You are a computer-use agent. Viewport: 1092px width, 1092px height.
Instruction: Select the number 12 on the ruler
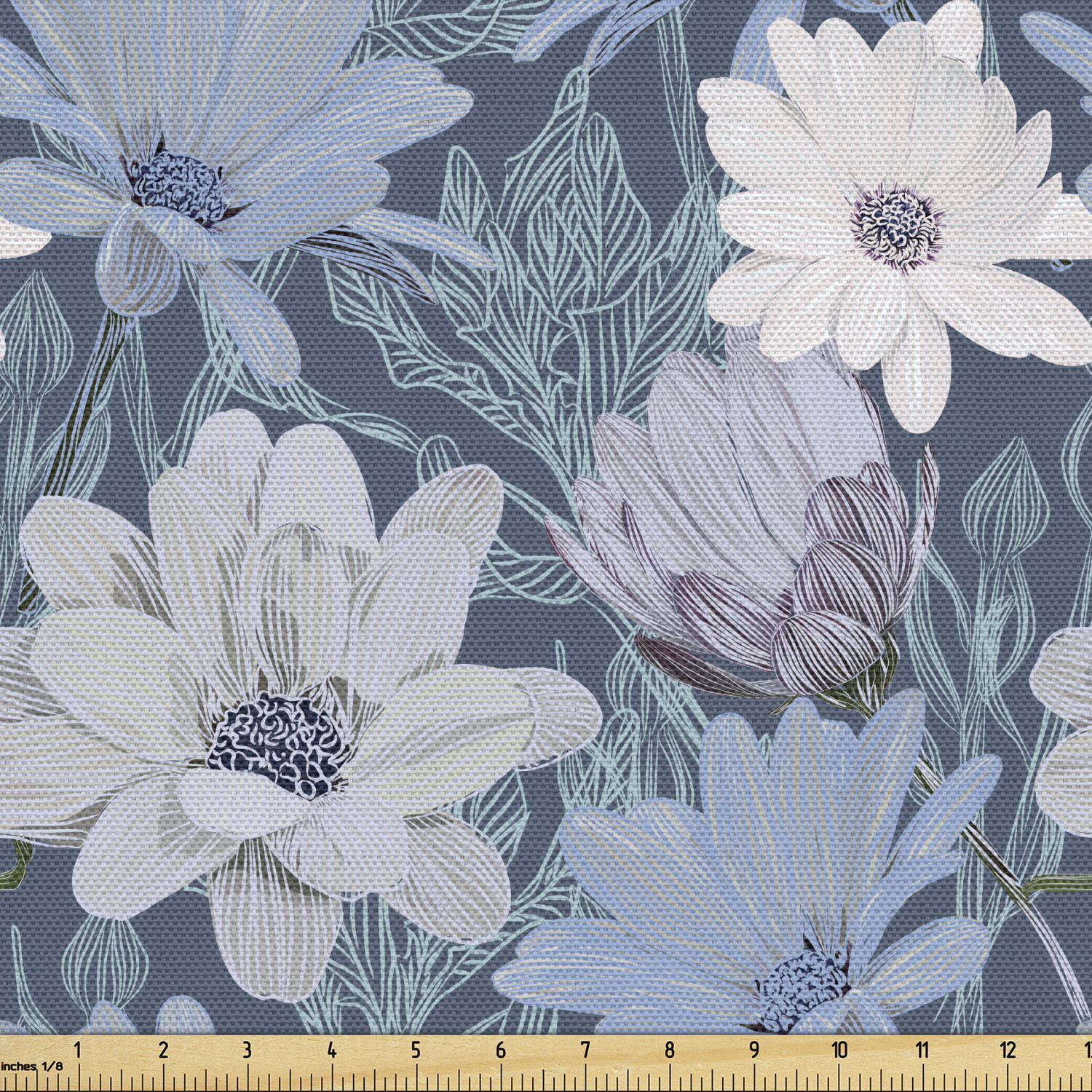click(x=1008, y=1050)
